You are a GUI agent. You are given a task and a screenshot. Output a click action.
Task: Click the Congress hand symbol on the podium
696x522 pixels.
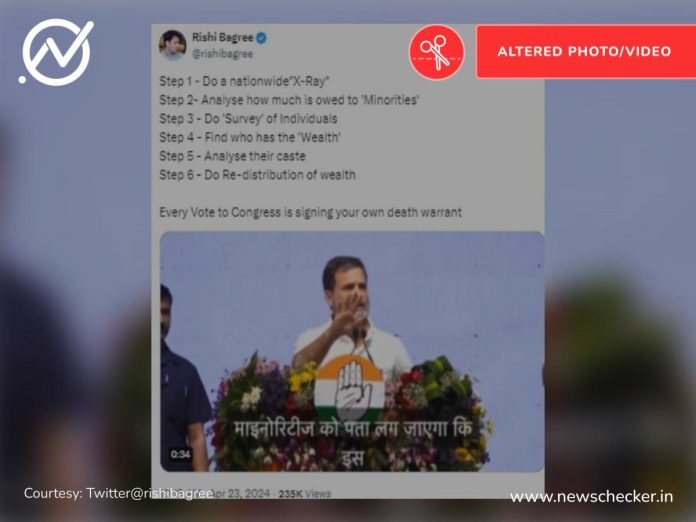pos(349,388)
